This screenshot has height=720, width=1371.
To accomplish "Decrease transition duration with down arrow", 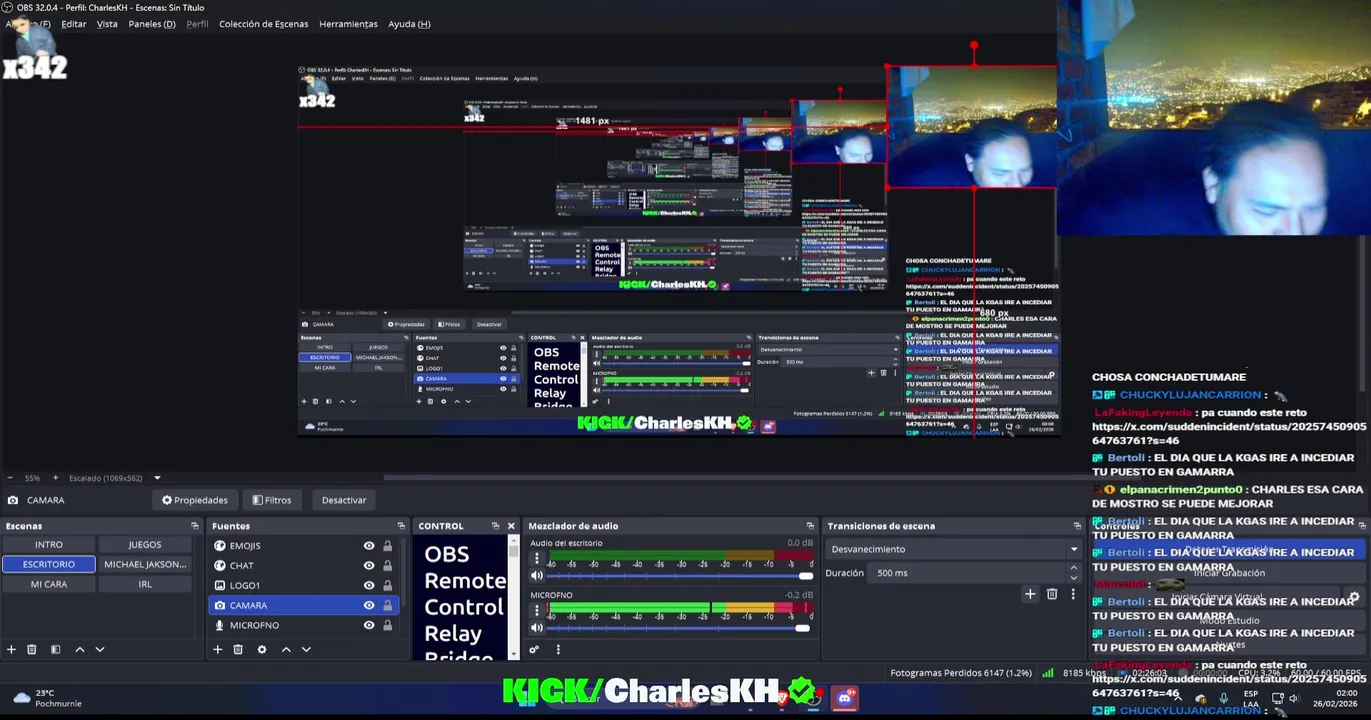I will (x=1074, y=578).
